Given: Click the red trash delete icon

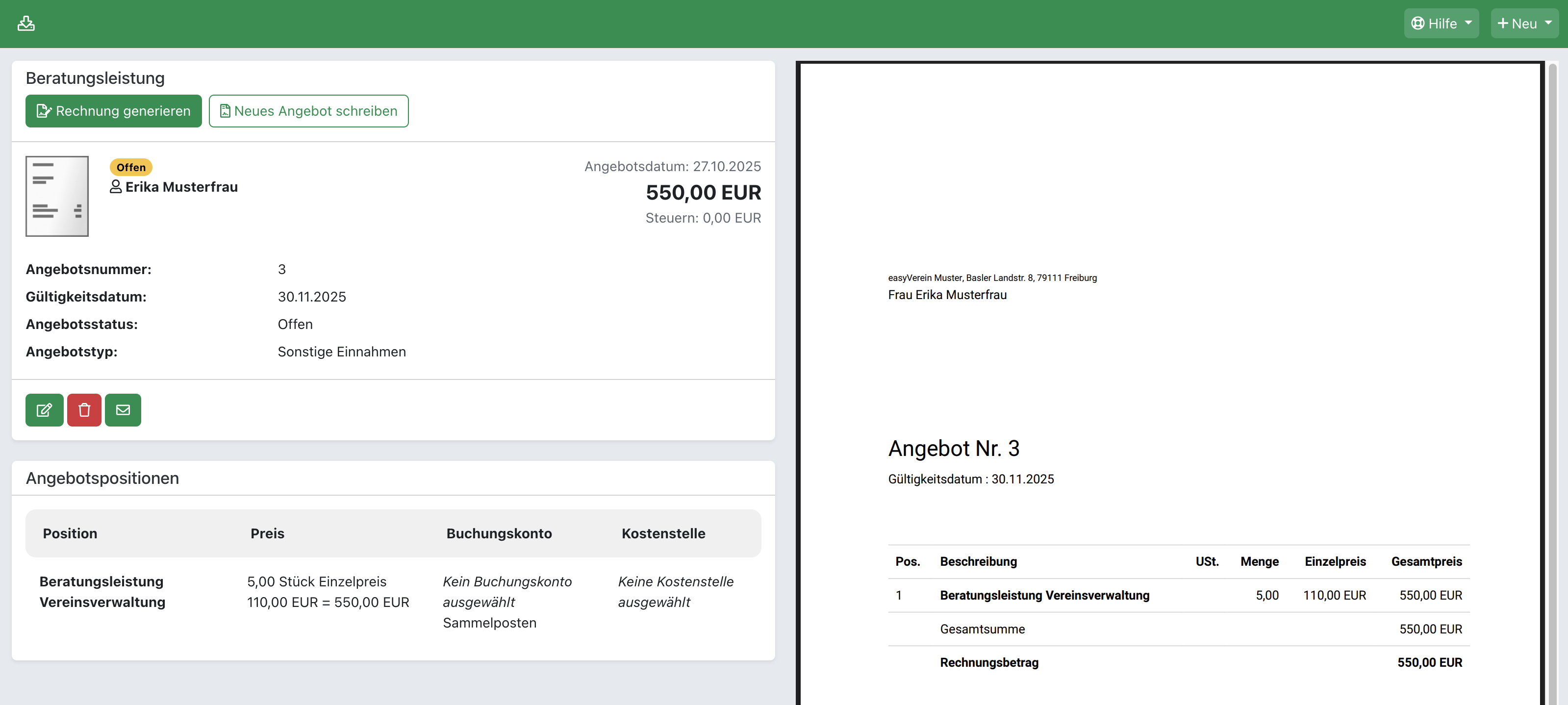Looking at the screenshot, I should [84, 410].
